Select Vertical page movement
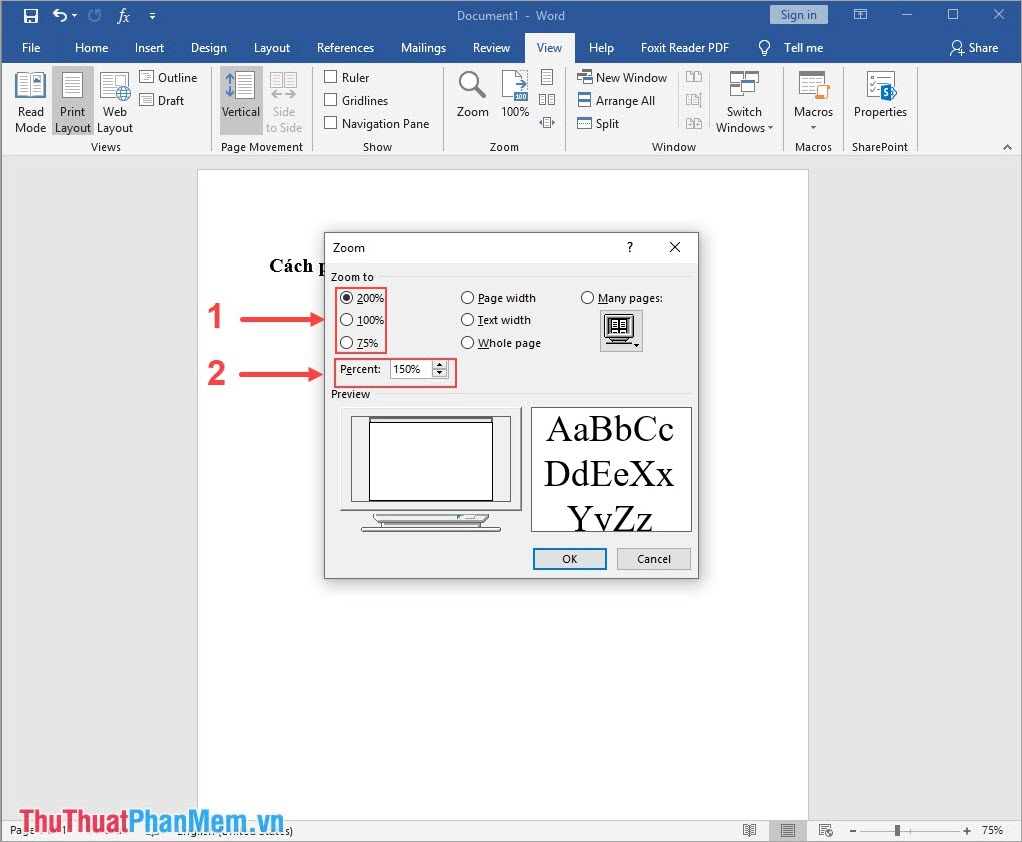1022x842 pixels. 241,103
